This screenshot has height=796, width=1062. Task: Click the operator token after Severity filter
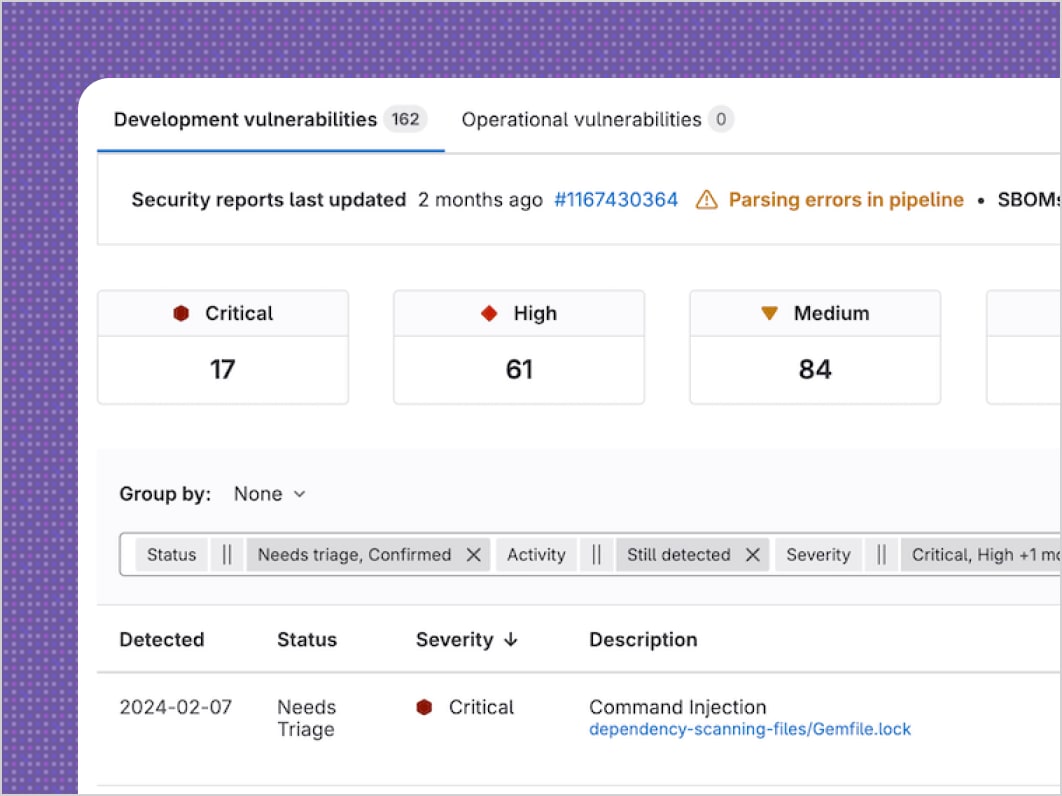click(x=881, y=555)
